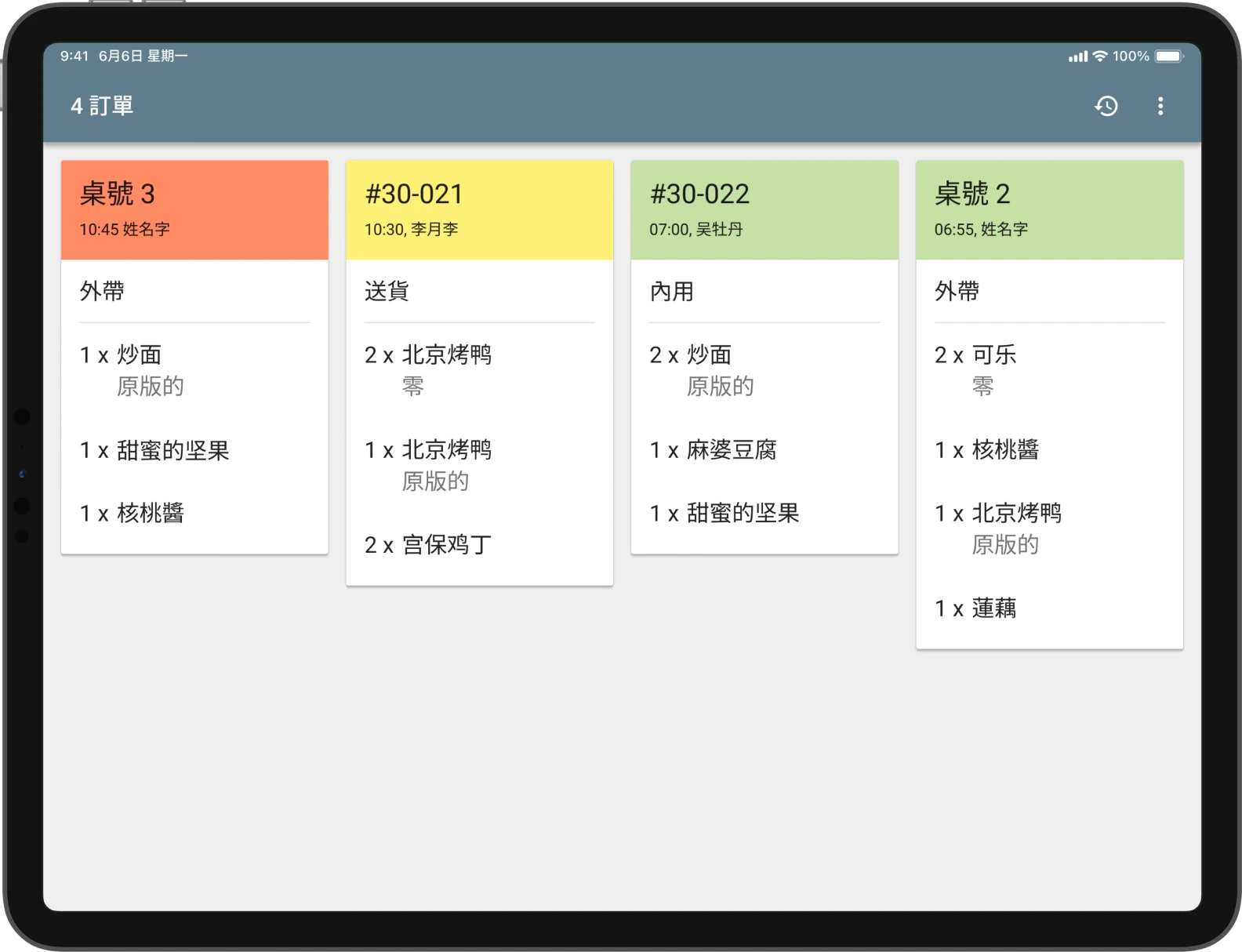Mark '1 x 北京烤鸭' in 桌號 2

point(998,513)
